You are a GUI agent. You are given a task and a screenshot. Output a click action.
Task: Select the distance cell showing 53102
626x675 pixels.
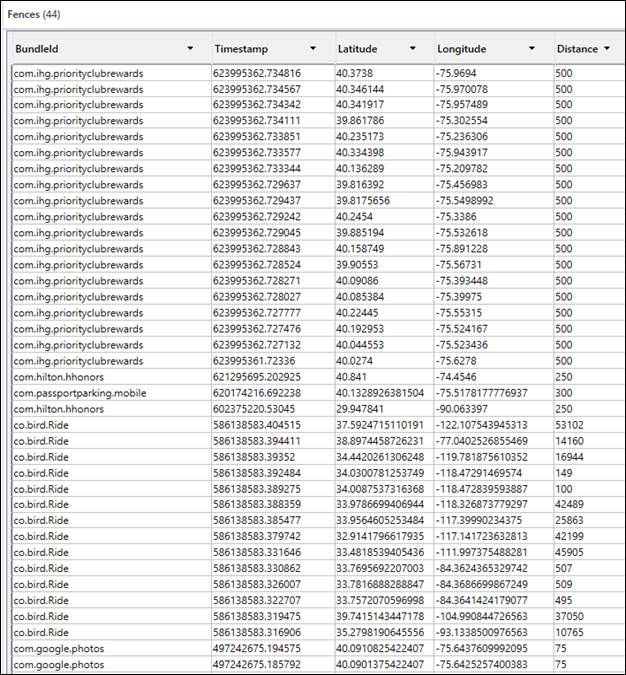click(x=572, y=425)
